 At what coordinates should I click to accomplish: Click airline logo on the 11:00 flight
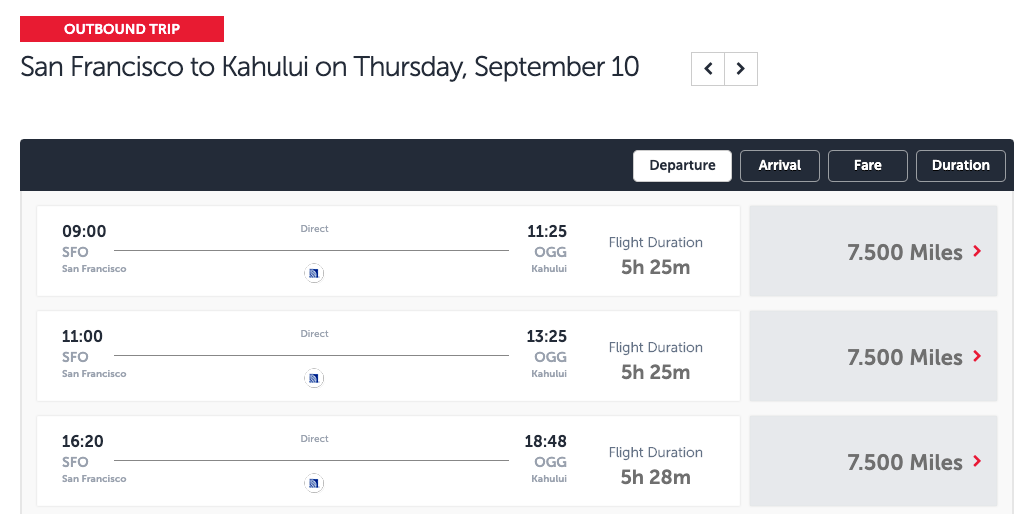click(x=314, y=378)
